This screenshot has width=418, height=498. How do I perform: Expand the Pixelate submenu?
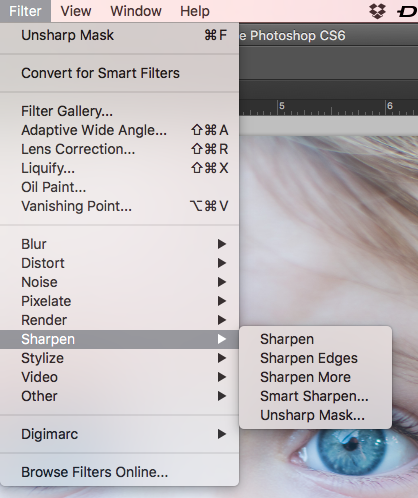point(119,301)
